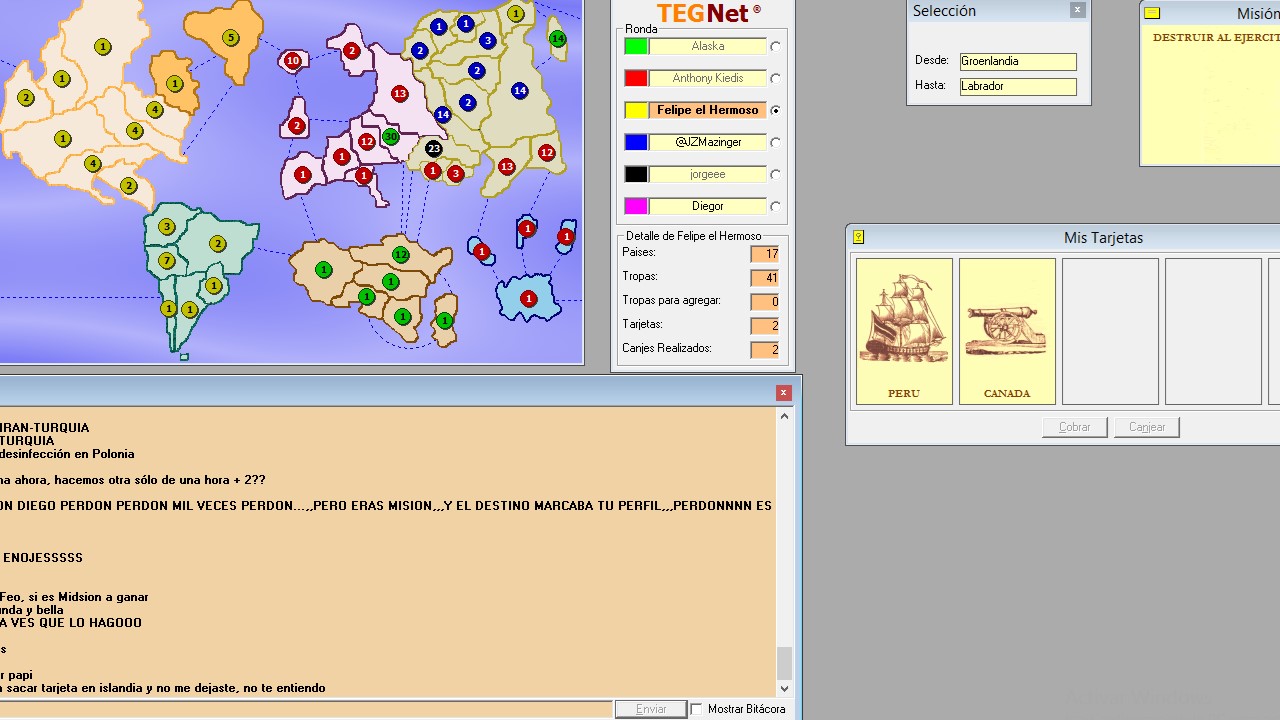Click the @JZMazinger player name
Image resolution: width=1280 pixels, height=720 pixels.
click(708, 142)
